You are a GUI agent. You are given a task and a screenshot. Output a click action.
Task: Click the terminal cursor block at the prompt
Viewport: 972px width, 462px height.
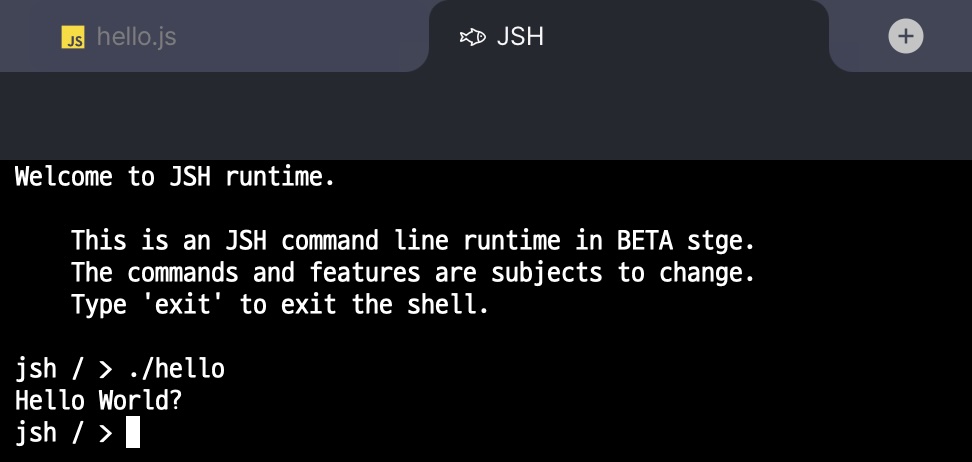[132, 433]
